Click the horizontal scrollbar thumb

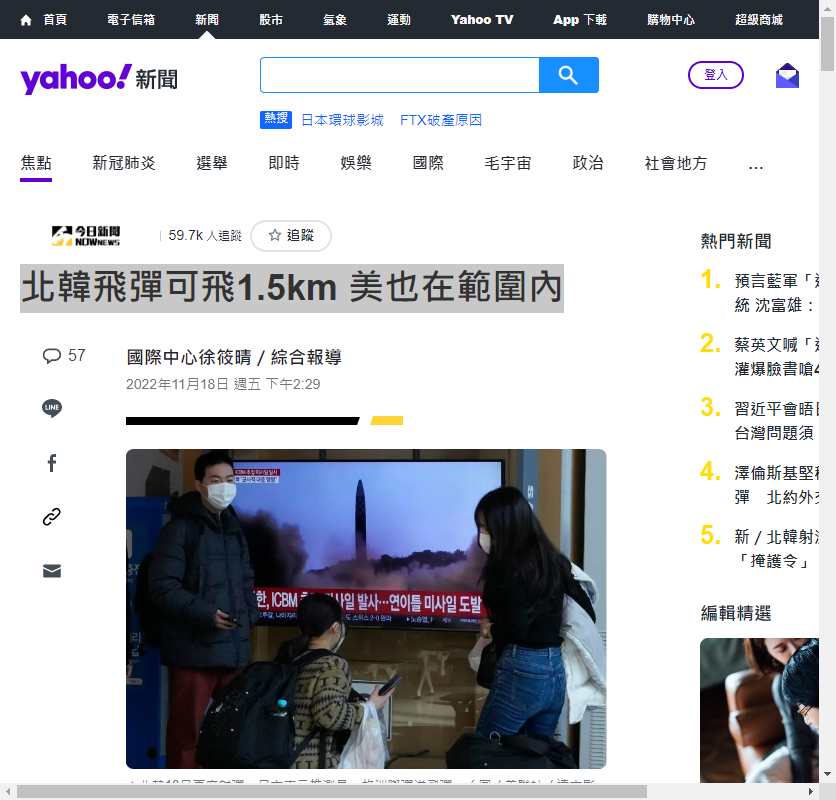tap(332, 791)
